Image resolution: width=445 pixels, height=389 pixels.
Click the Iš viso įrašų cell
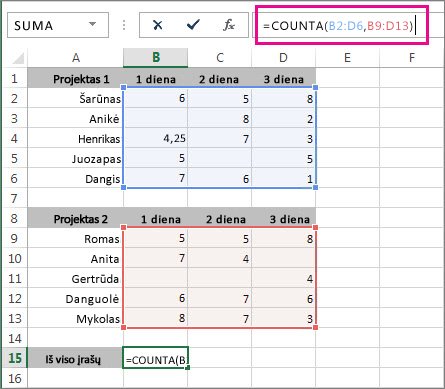coord(75,358)
